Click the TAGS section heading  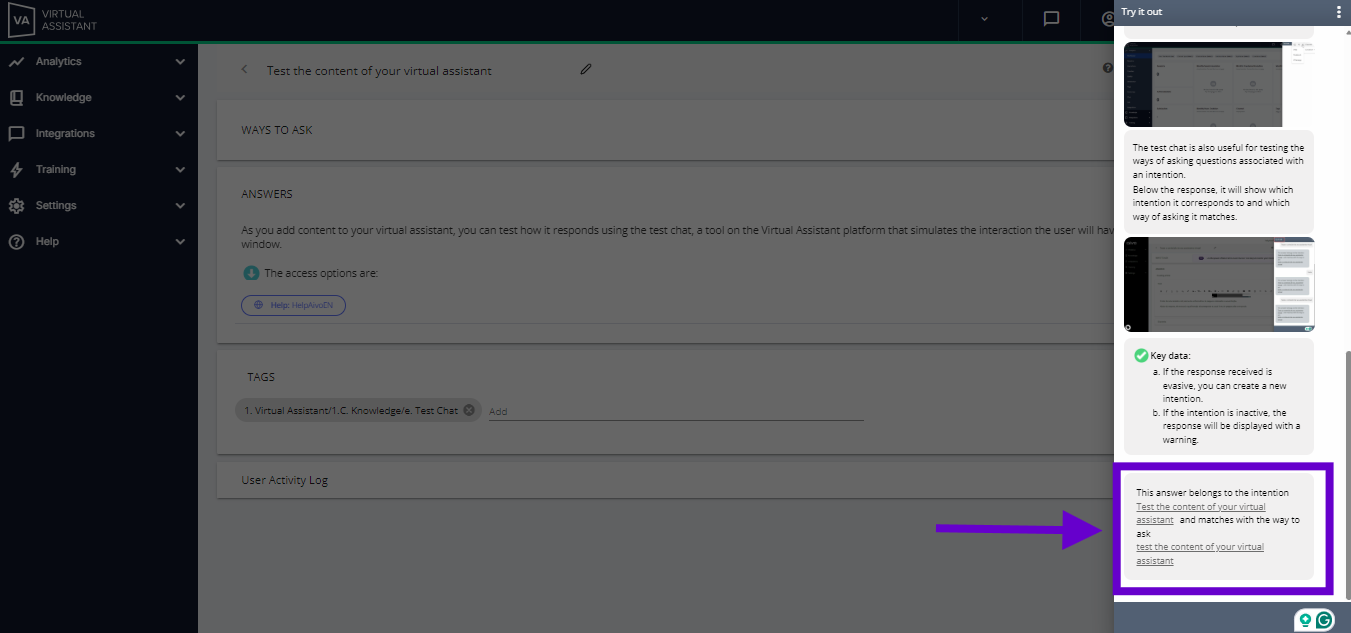click(x=261, y=377)
